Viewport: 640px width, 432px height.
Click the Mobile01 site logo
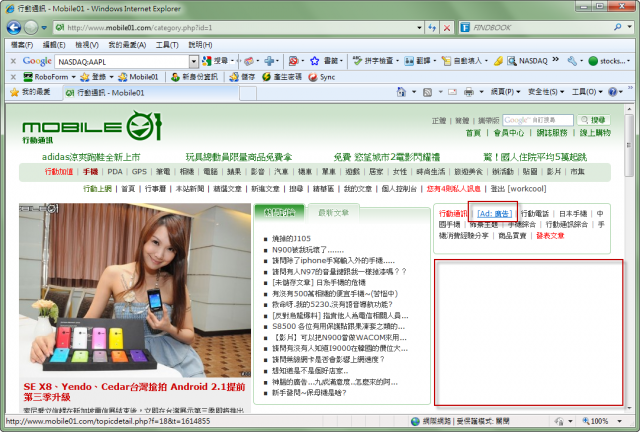pyautogui.click(x=92, y=127)
